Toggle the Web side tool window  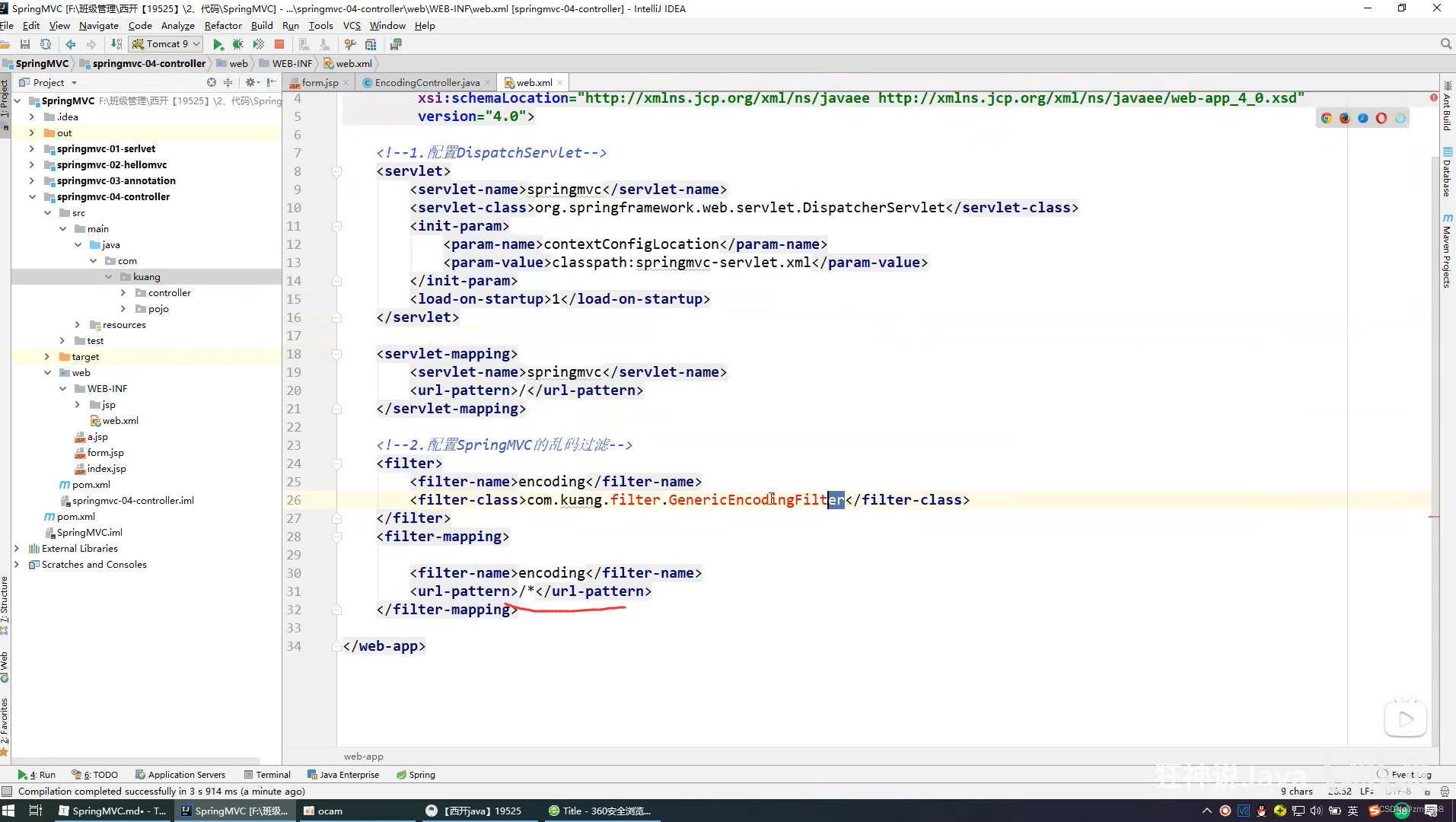5,666
